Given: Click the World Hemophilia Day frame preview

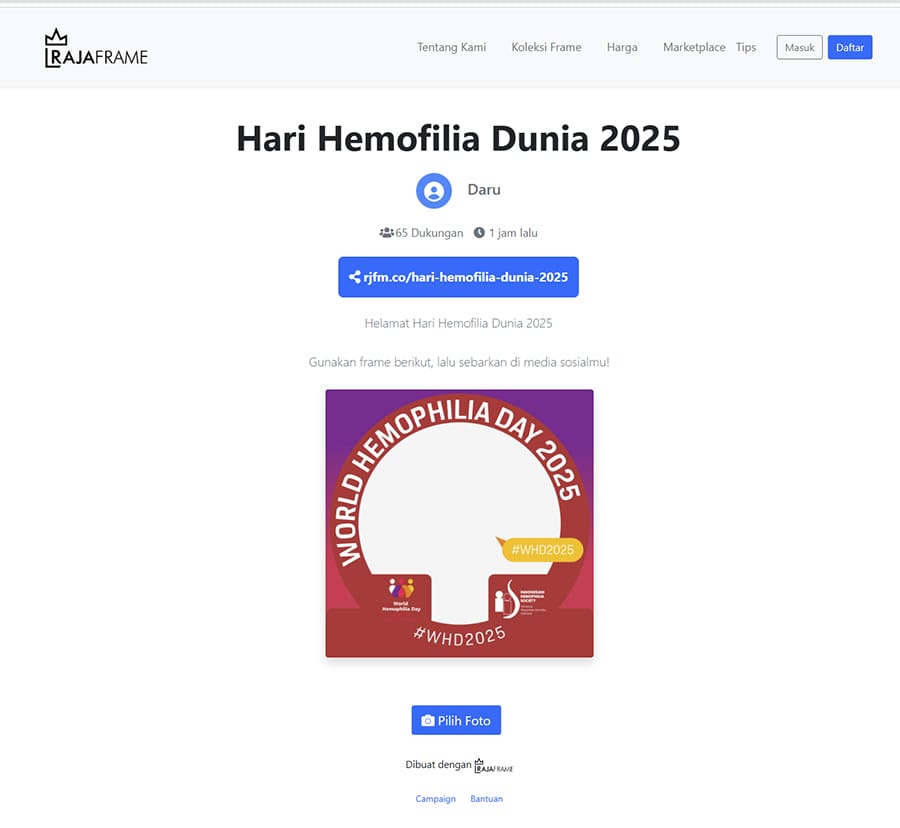Looking at the screenshot, I should pyautogui.click(x=459, y=523).
